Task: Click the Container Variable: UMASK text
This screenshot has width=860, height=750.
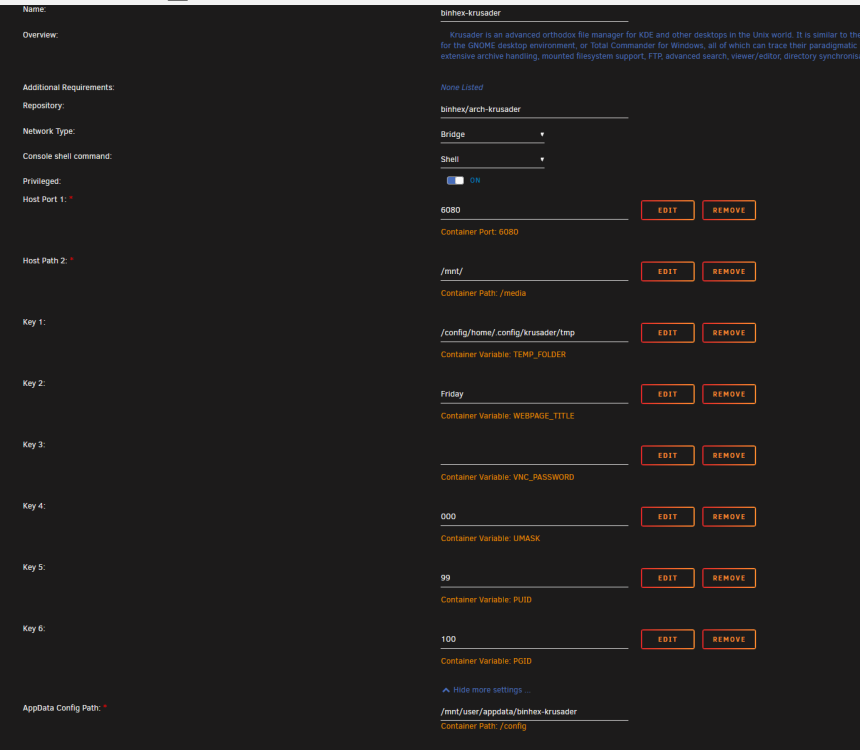Action: coord(490,539)
